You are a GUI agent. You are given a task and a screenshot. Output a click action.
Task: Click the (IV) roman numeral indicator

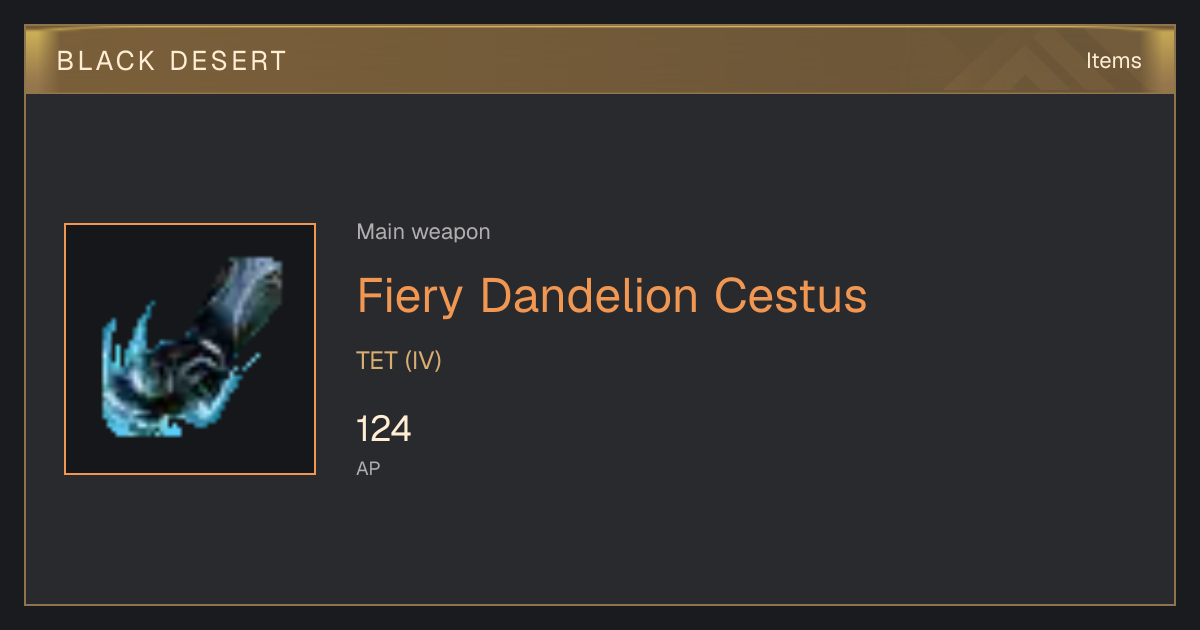point(423,361)
